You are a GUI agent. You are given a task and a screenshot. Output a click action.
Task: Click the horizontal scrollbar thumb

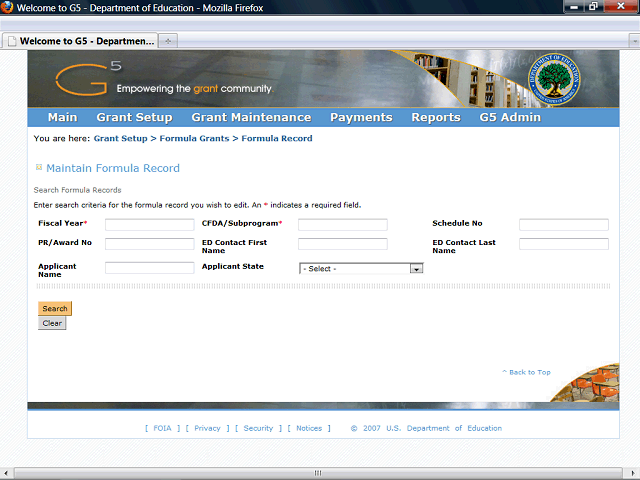click(x=318, y=473)
